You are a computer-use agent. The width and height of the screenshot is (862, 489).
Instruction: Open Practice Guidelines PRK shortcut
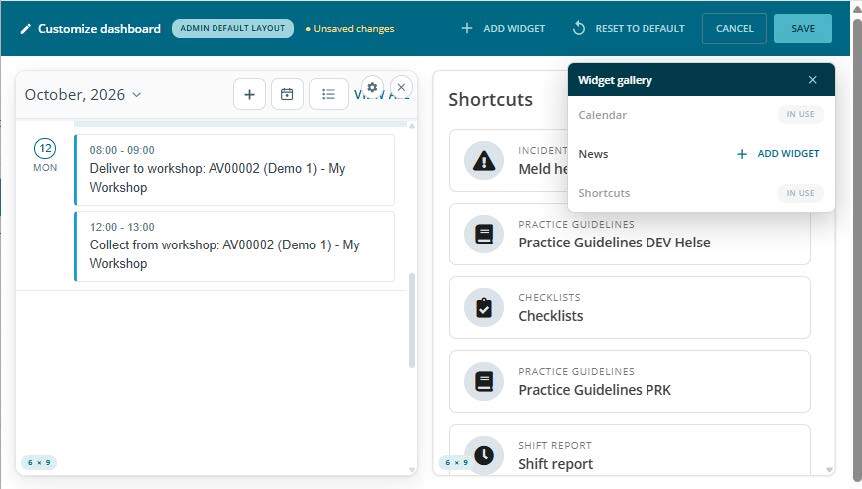(629, 382)
